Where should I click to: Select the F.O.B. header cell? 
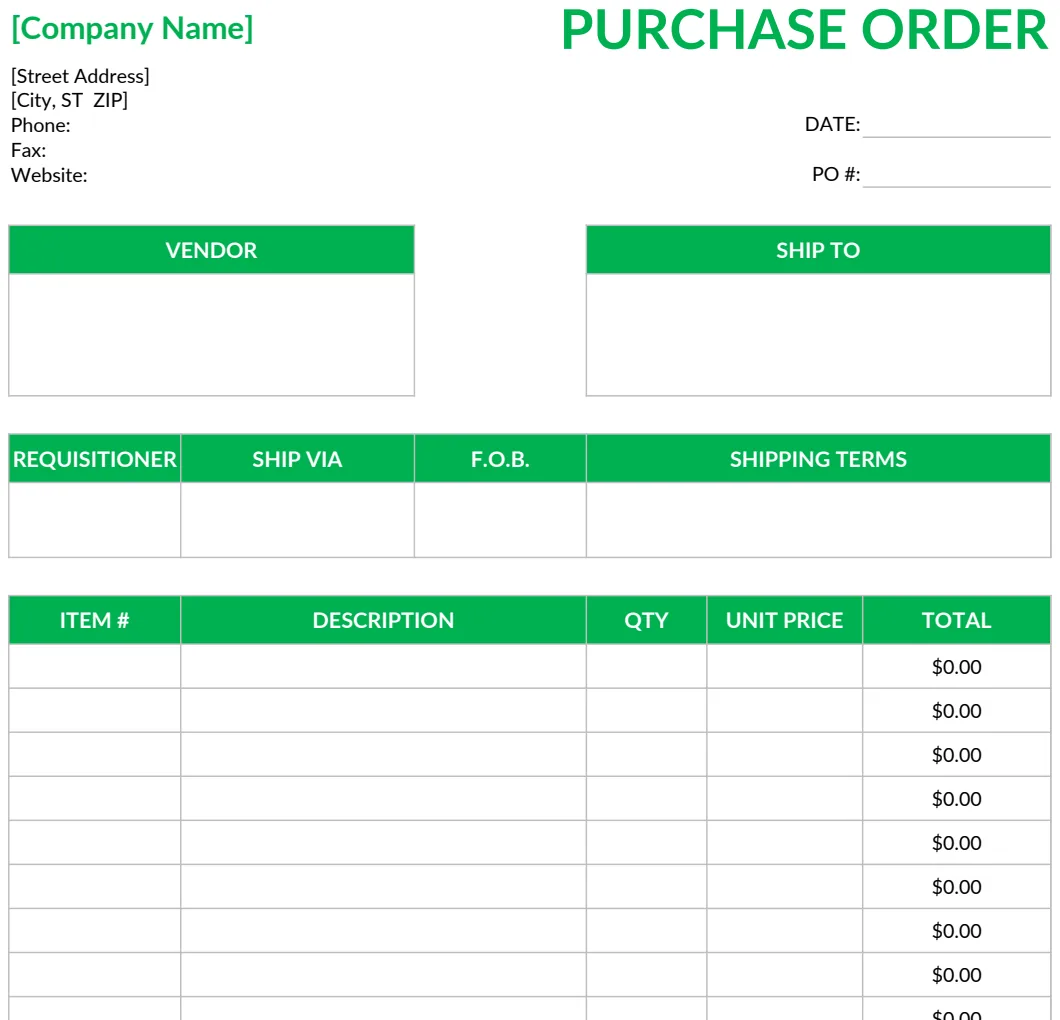500,459
